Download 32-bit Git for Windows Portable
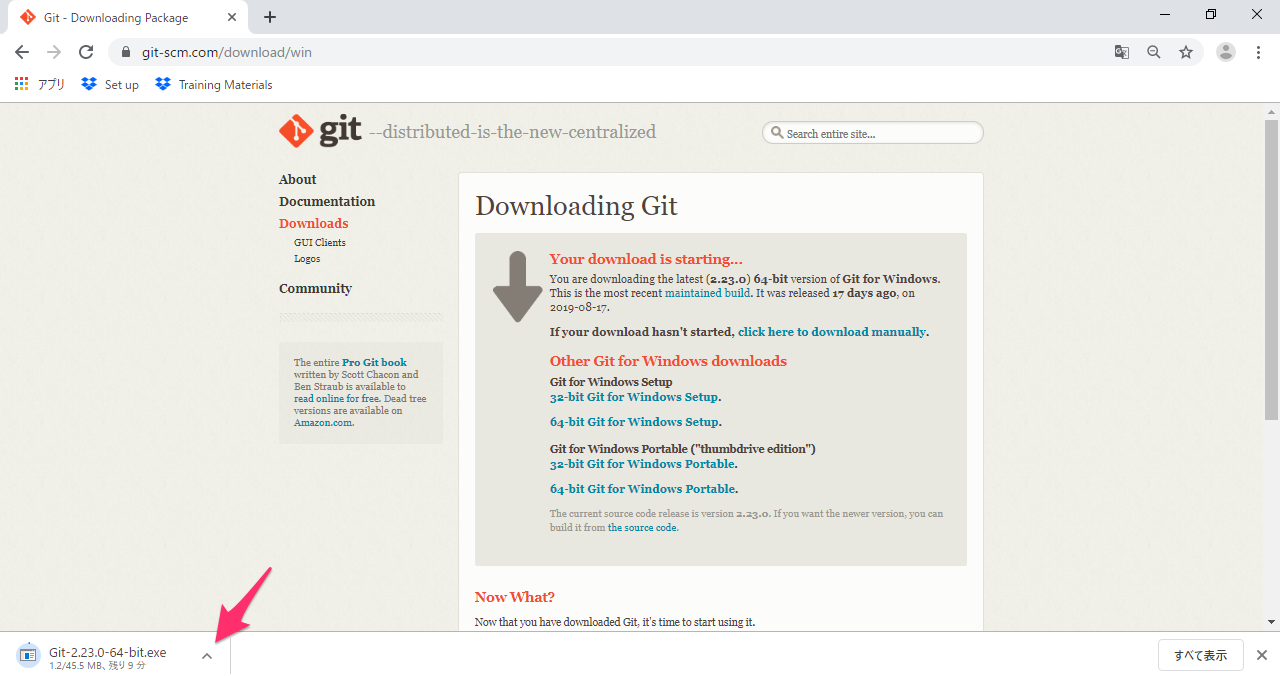The height and width of the screenshot is (676, 1280). (643, 464)
